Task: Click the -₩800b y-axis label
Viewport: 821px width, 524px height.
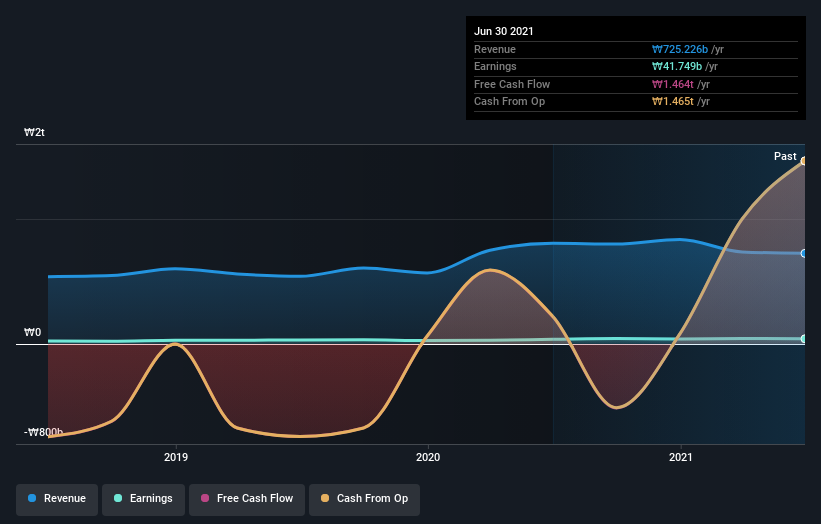Action: [43, 432]
